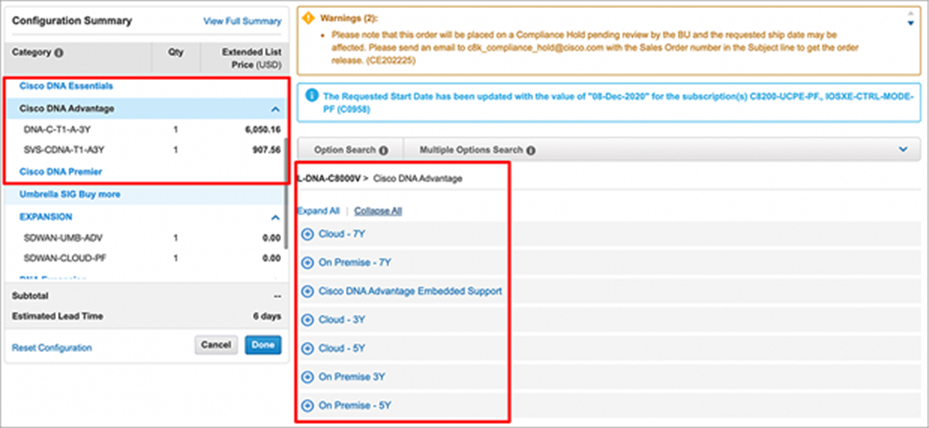Click the Category info icon
Viewport: 929px width, 428px height.
[59, 53]
